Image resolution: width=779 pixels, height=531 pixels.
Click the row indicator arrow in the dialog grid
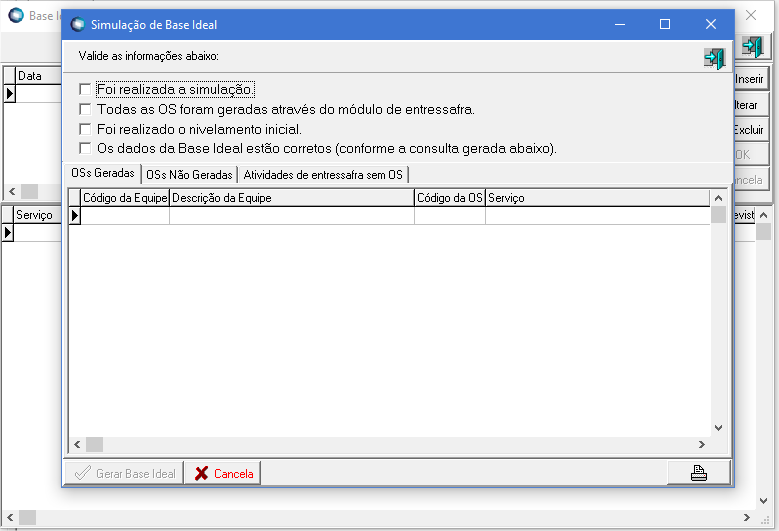click(x=74, y=215)
